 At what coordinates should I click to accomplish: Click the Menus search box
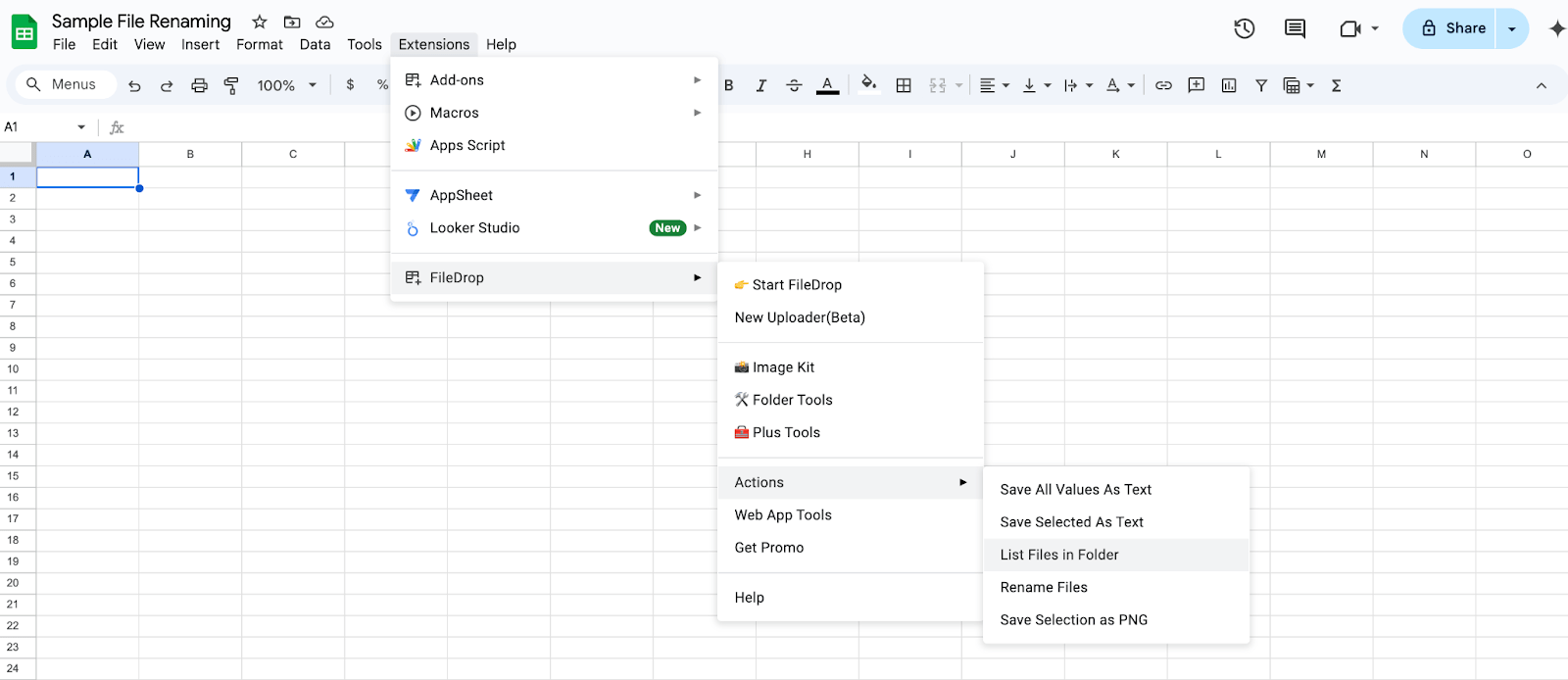(66, 85)
